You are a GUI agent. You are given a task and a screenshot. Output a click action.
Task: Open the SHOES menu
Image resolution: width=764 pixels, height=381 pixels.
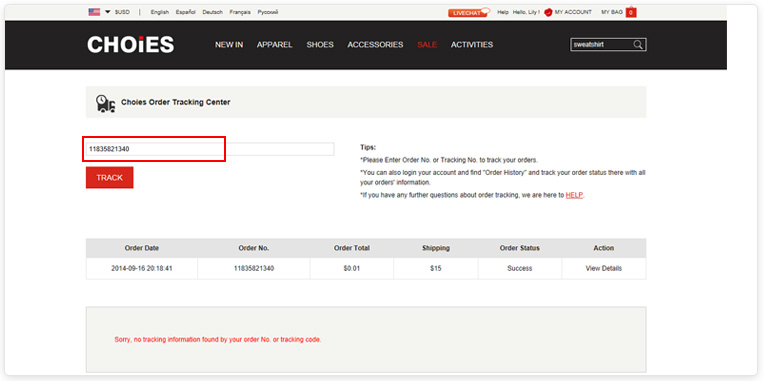[320, 44]
